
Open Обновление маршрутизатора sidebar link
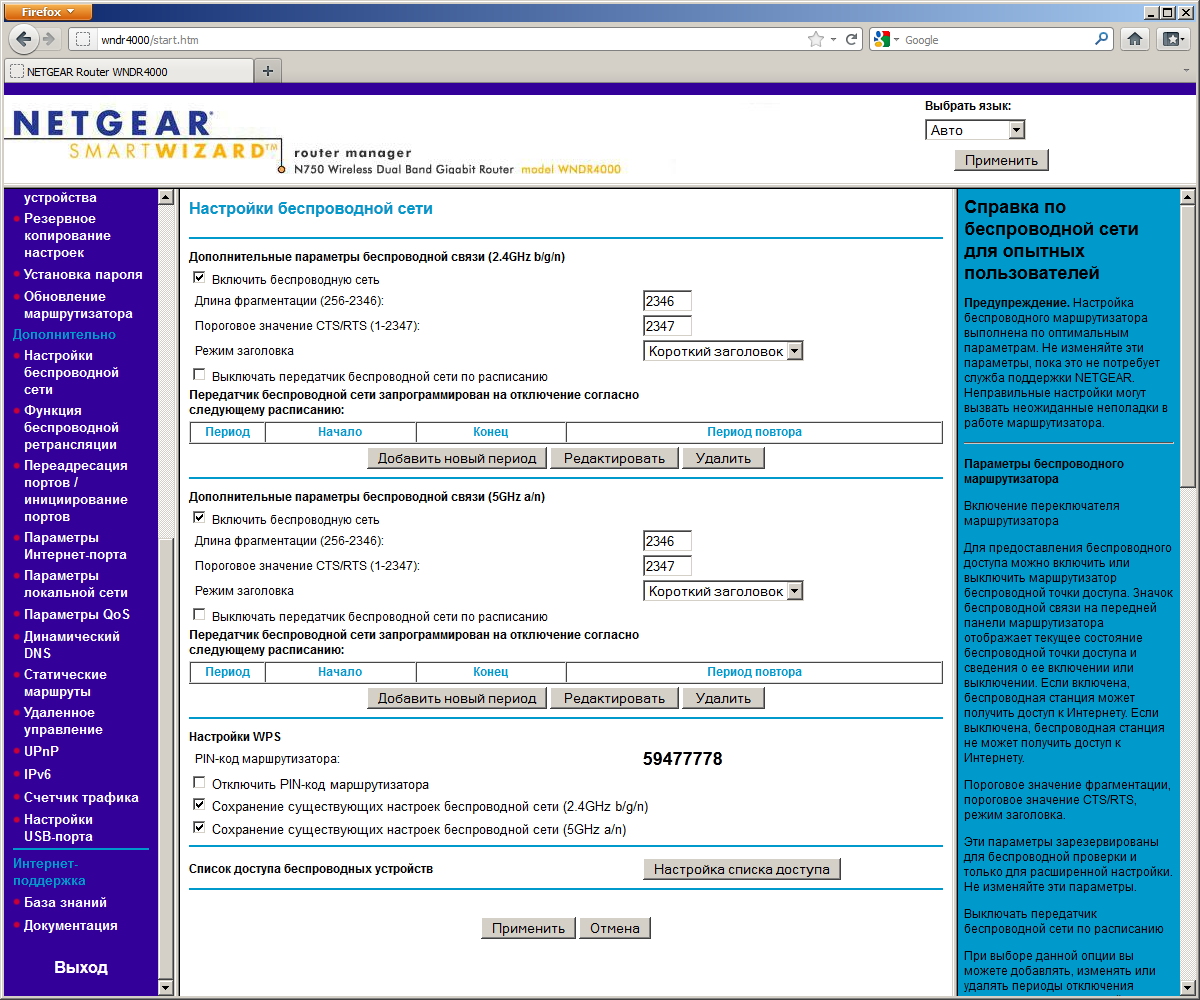tap(78, 304)
